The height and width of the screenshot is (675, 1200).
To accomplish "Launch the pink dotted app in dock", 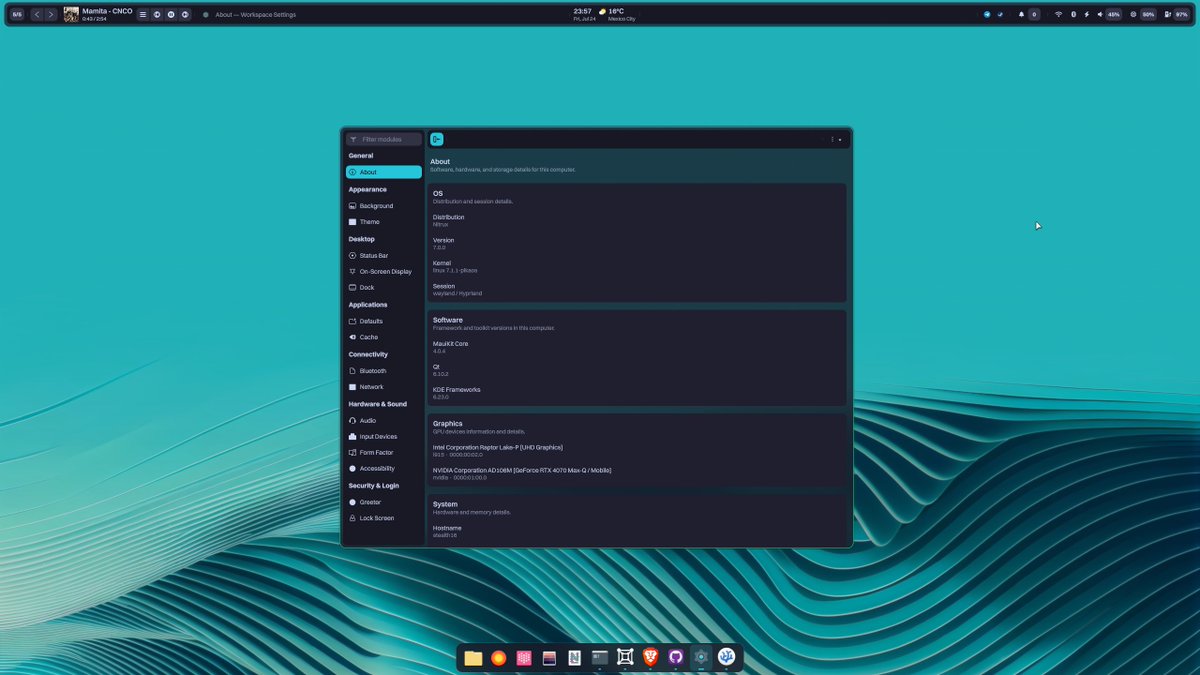I will point(524,657).
